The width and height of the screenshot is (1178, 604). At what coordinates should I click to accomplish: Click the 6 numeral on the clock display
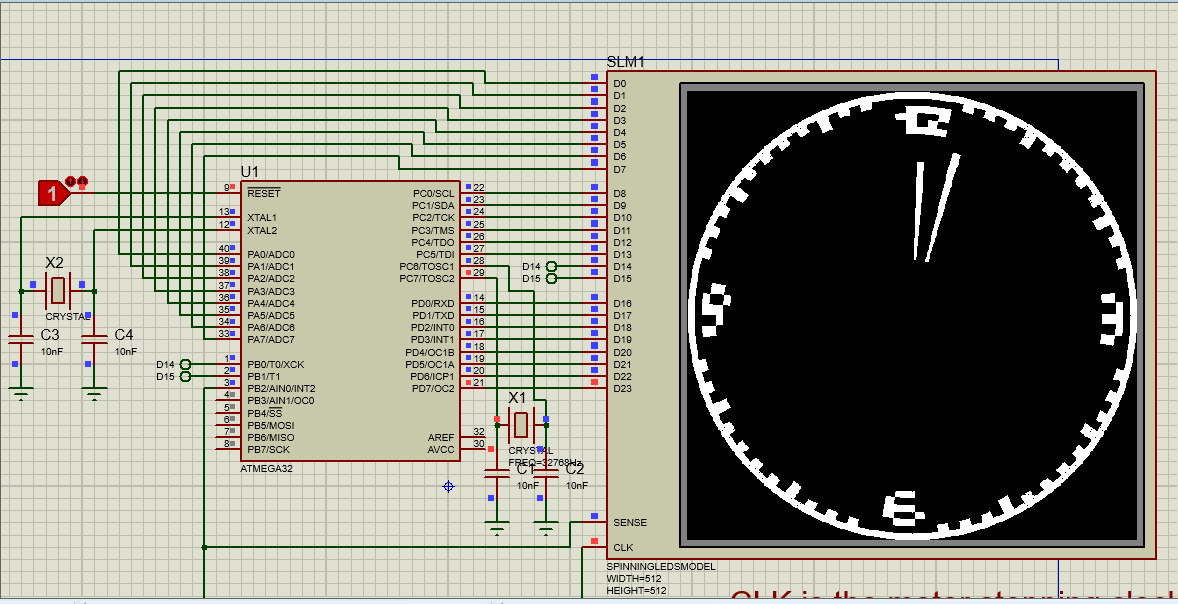[x=903, y=508]
